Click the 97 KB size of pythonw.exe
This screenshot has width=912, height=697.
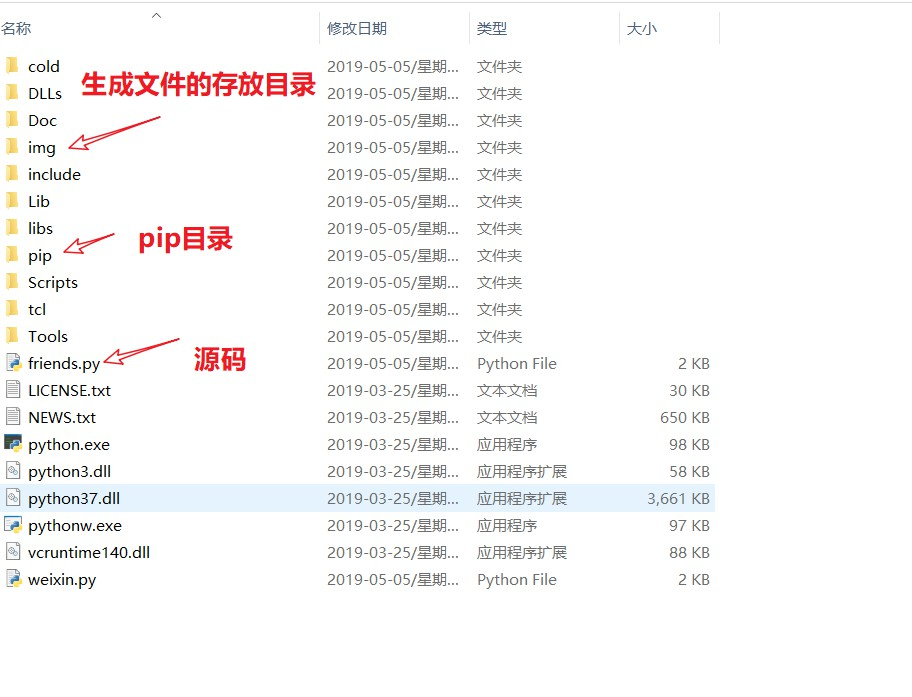[x=689, y=526]
